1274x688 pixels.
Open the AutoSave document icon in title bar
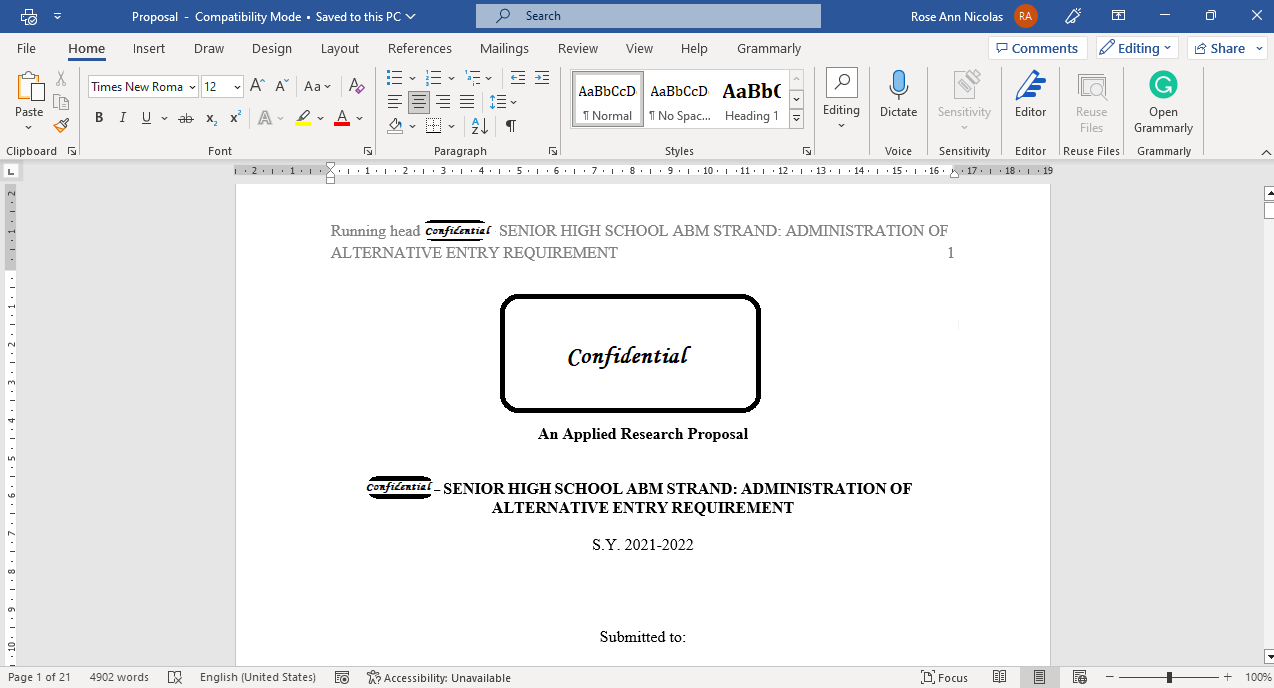pos(29,16)
